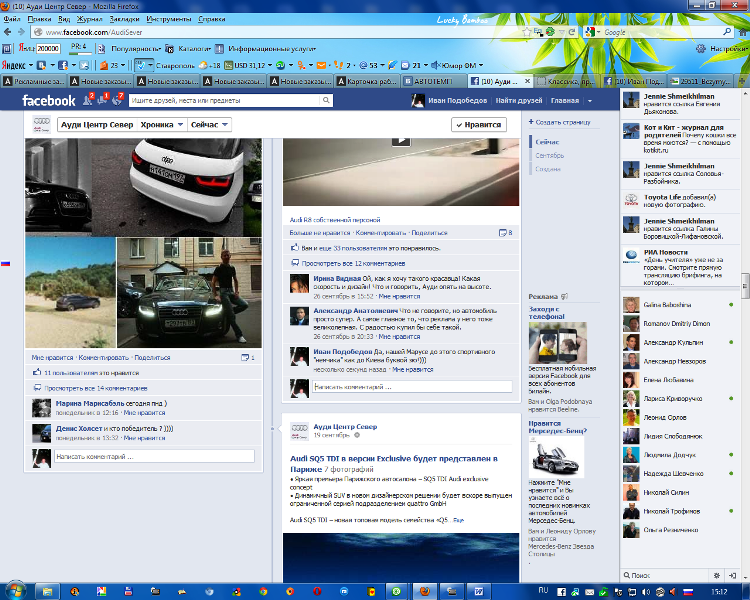Click browser forward arrow

(x=21, y=32)
